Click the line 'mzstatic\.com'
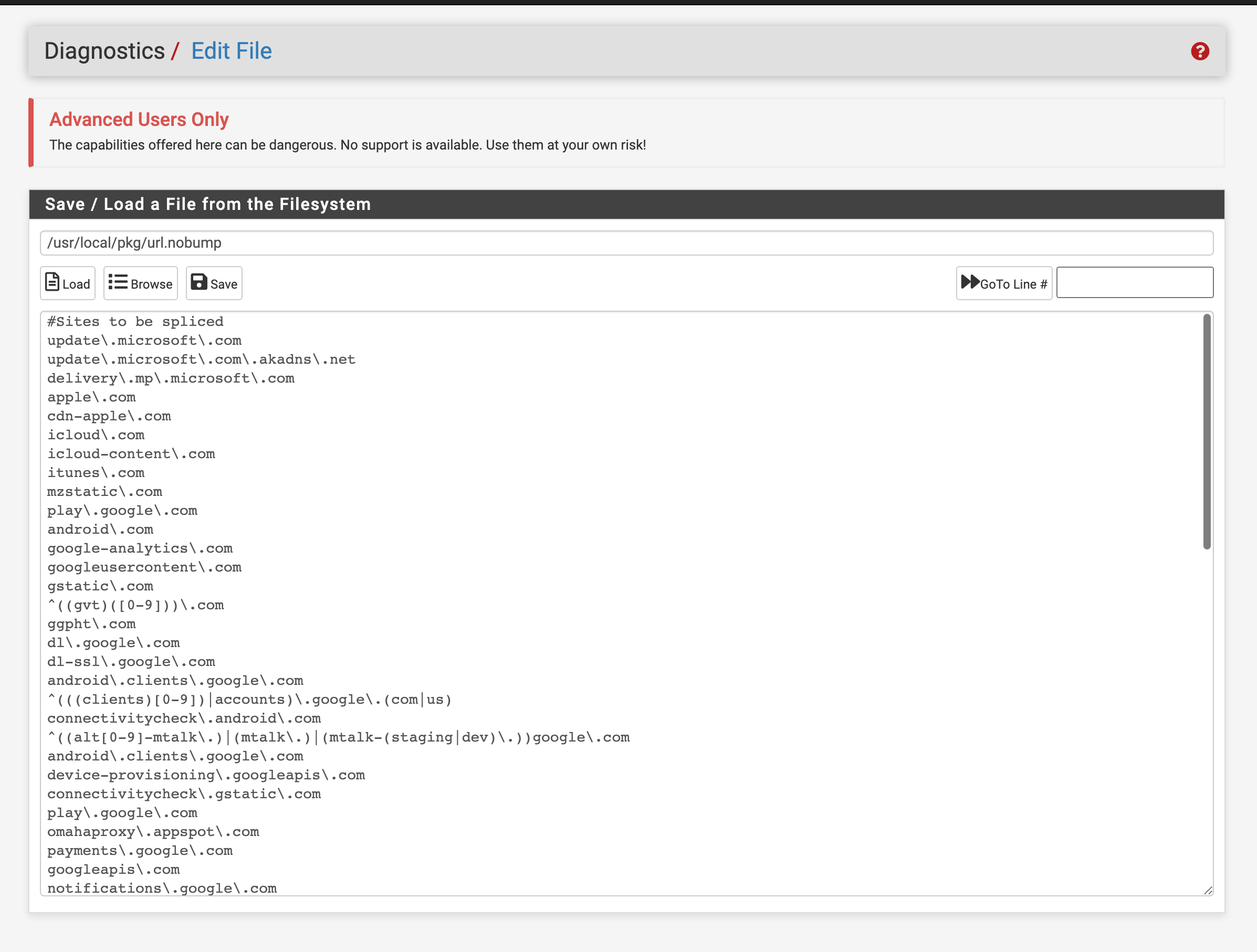The image size is (1257, 952). click(x=104, y=491)
